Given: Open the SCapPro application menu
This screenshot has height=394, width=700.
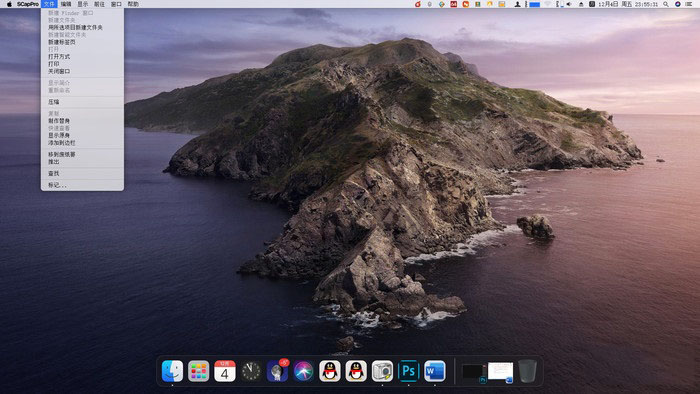Looking at the screenshot, I should pyautogui.click(x=28, y=4).
